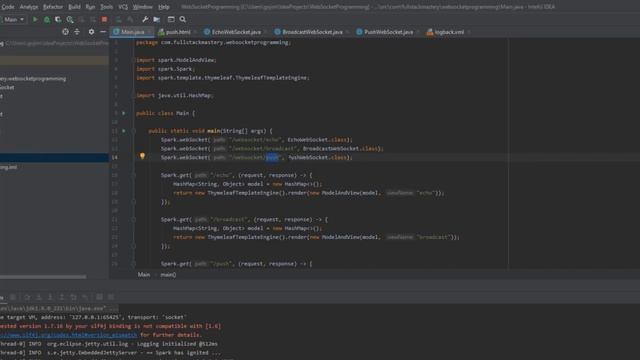Click the 'Spark has ignited' console line
The image size is (640, 360).
(x=111, y=353)
